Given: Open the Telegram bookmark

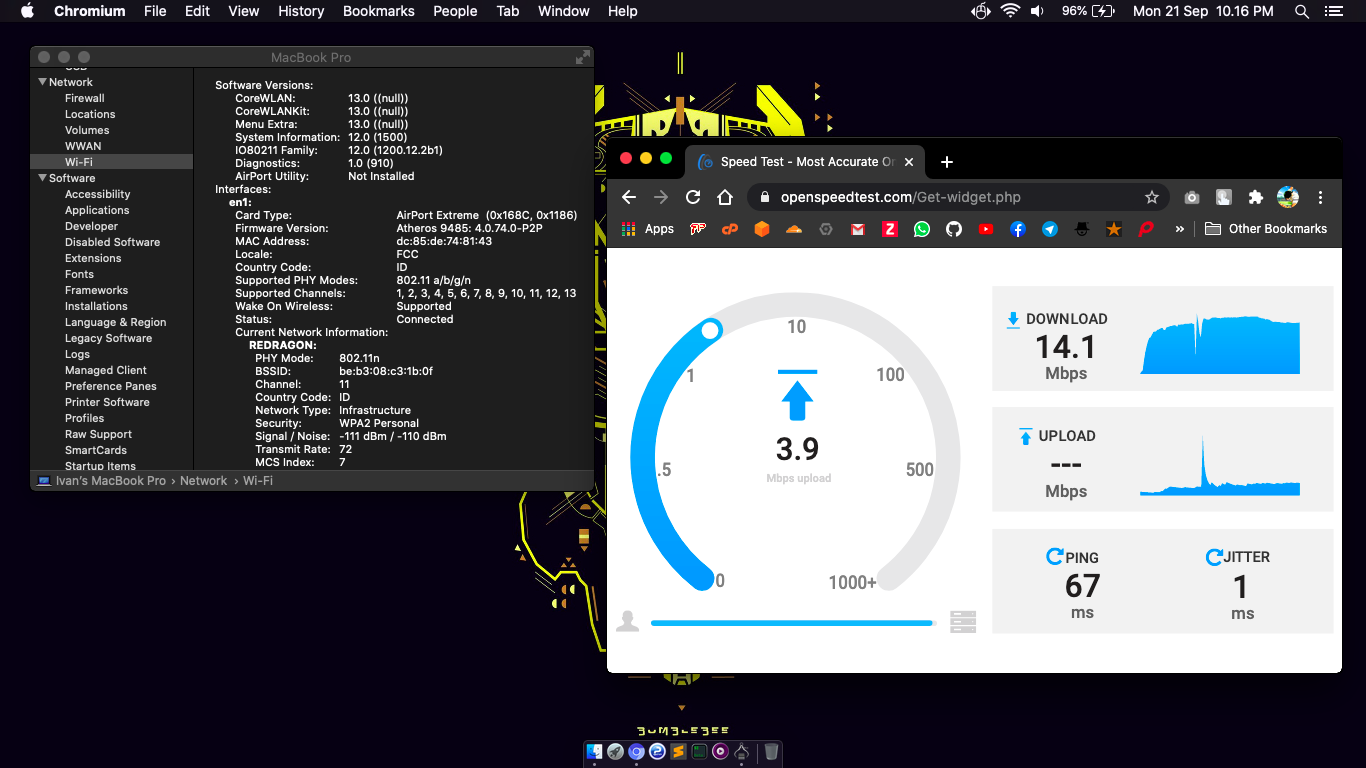Looking at the screenshot, I should tap(1050, 229).
